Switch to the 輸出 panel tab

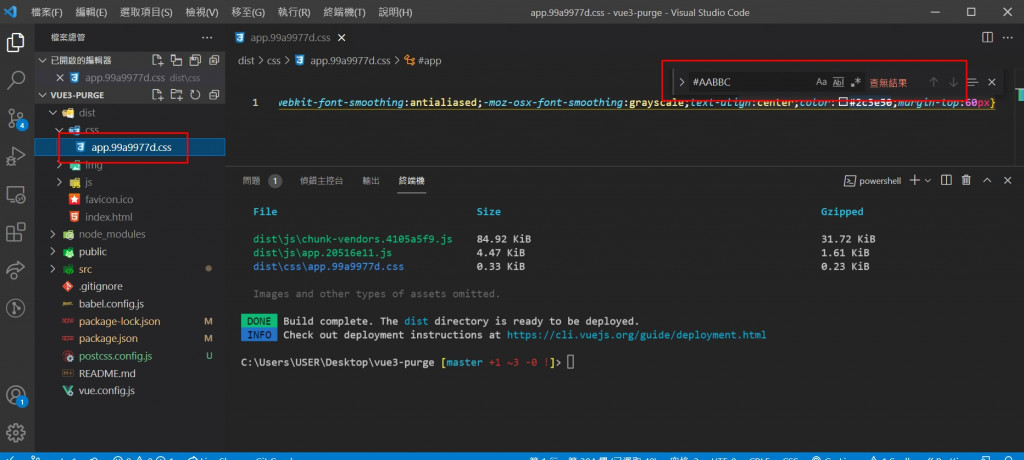371,181
